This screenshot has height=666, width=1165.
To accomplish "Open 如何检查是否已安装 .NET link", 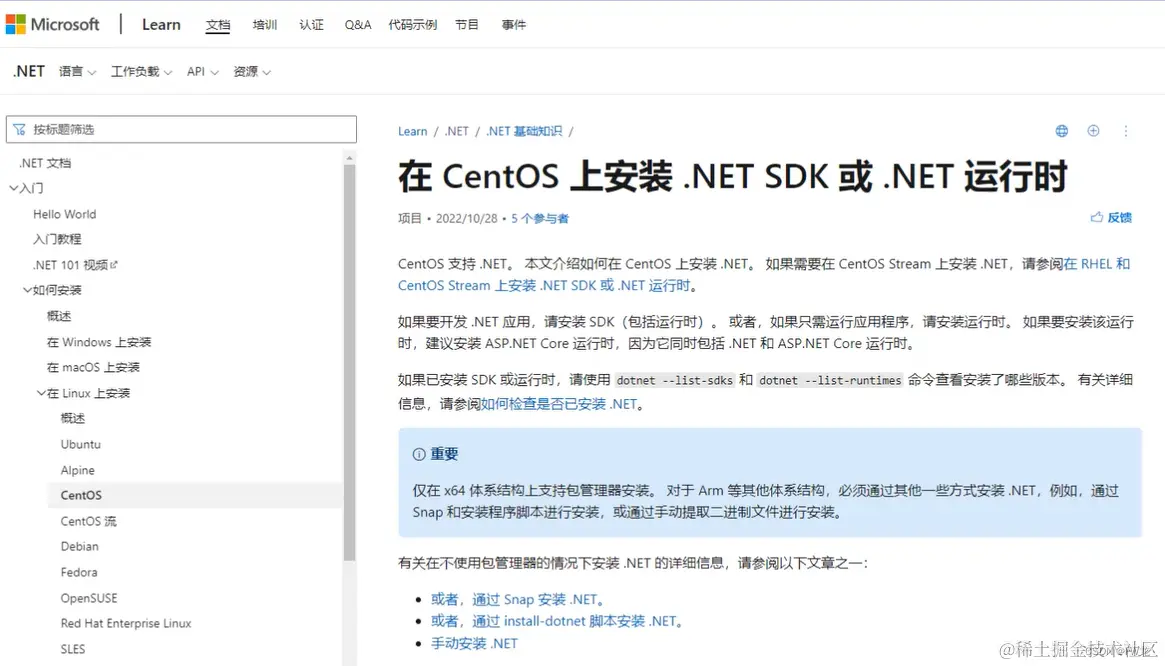I will click(x=559, y=404).
